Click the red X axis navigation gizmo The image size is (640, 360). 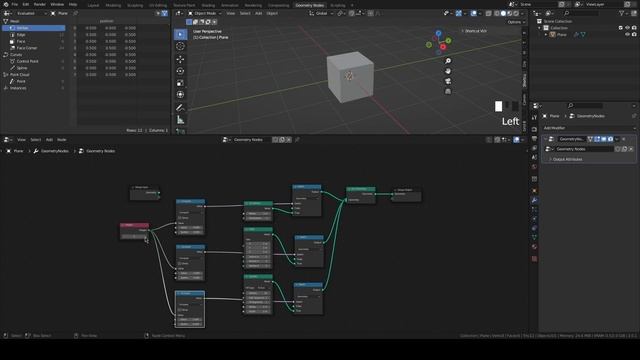[443, 47]
